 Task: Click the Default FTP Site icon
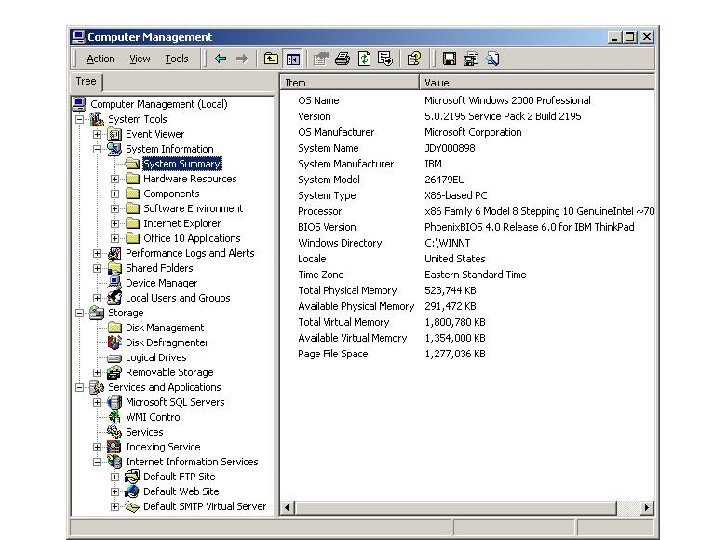(132, 476)
